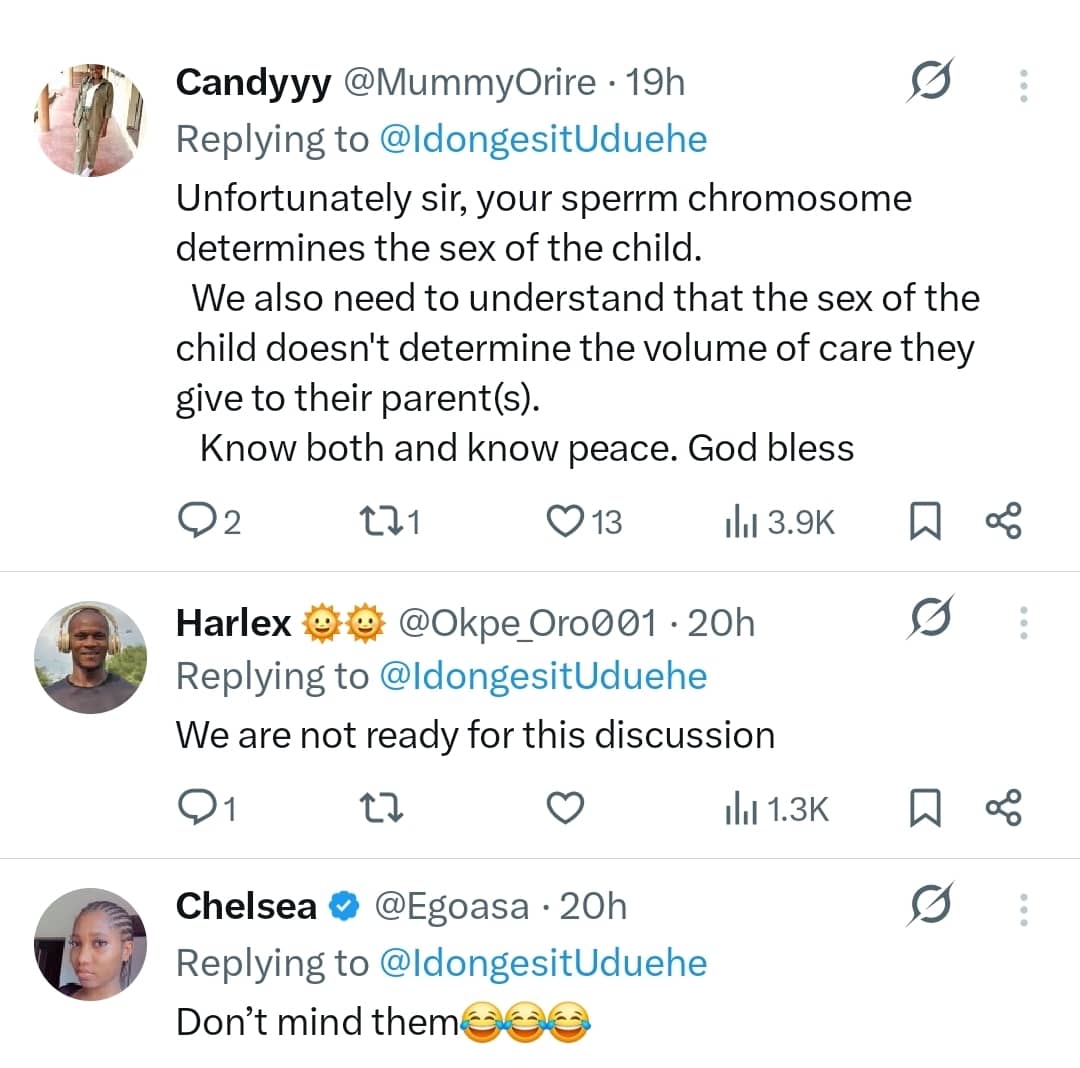This screenshot has height=1068, width=1080.
Task: Open the 19h timestamp on Candyyy's tweet
Action: (655, 83)
